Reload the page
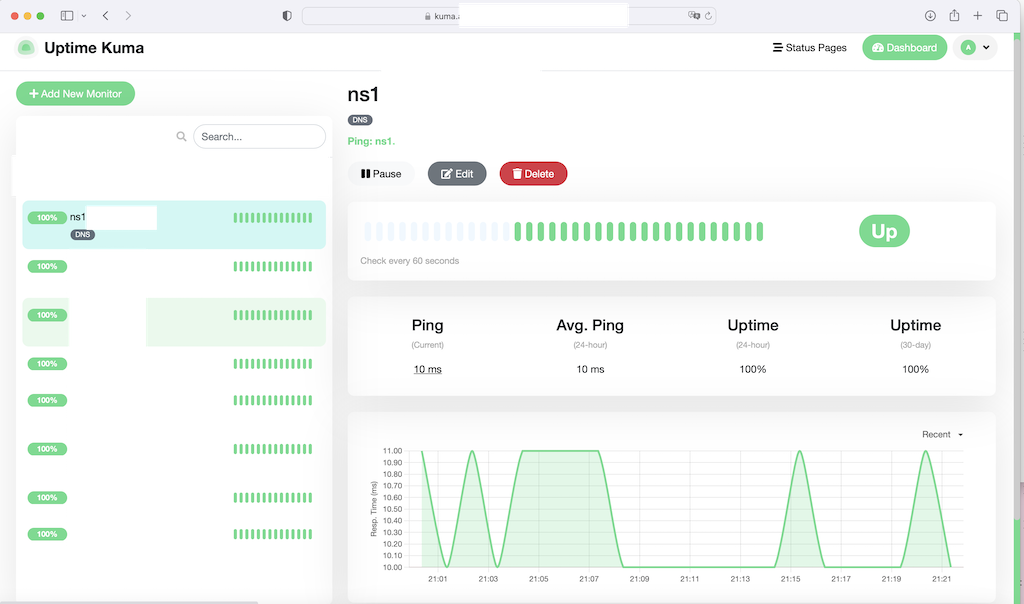Screen dimensions: 1024x604 pos(708,16)
